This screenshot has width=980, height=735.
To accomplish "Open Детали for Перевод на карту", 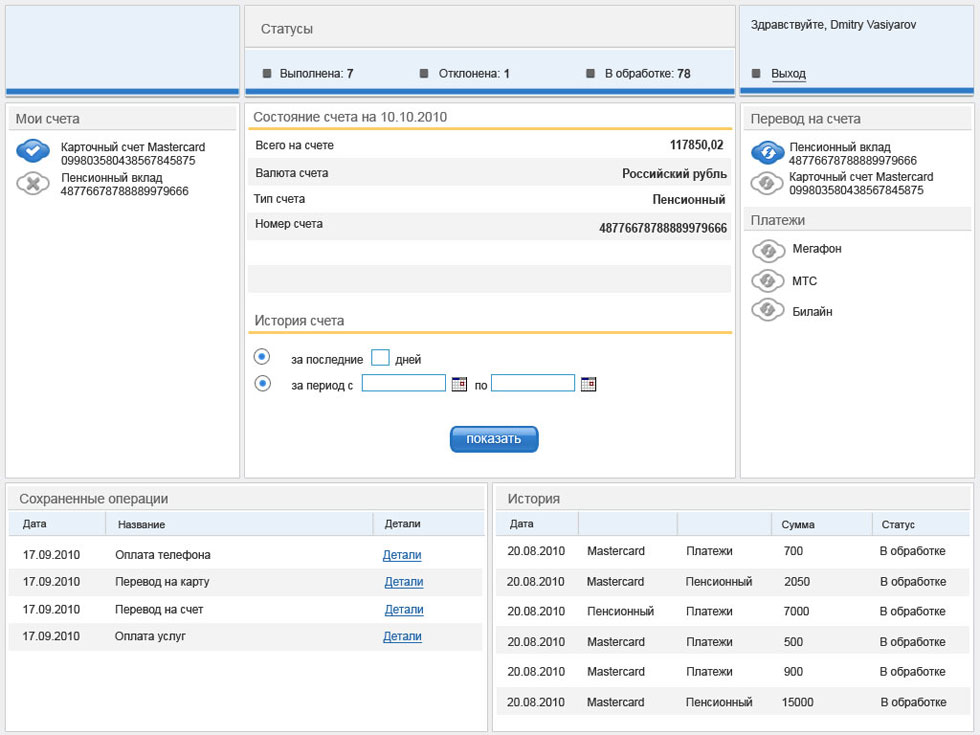I will (x=404, y=581).
